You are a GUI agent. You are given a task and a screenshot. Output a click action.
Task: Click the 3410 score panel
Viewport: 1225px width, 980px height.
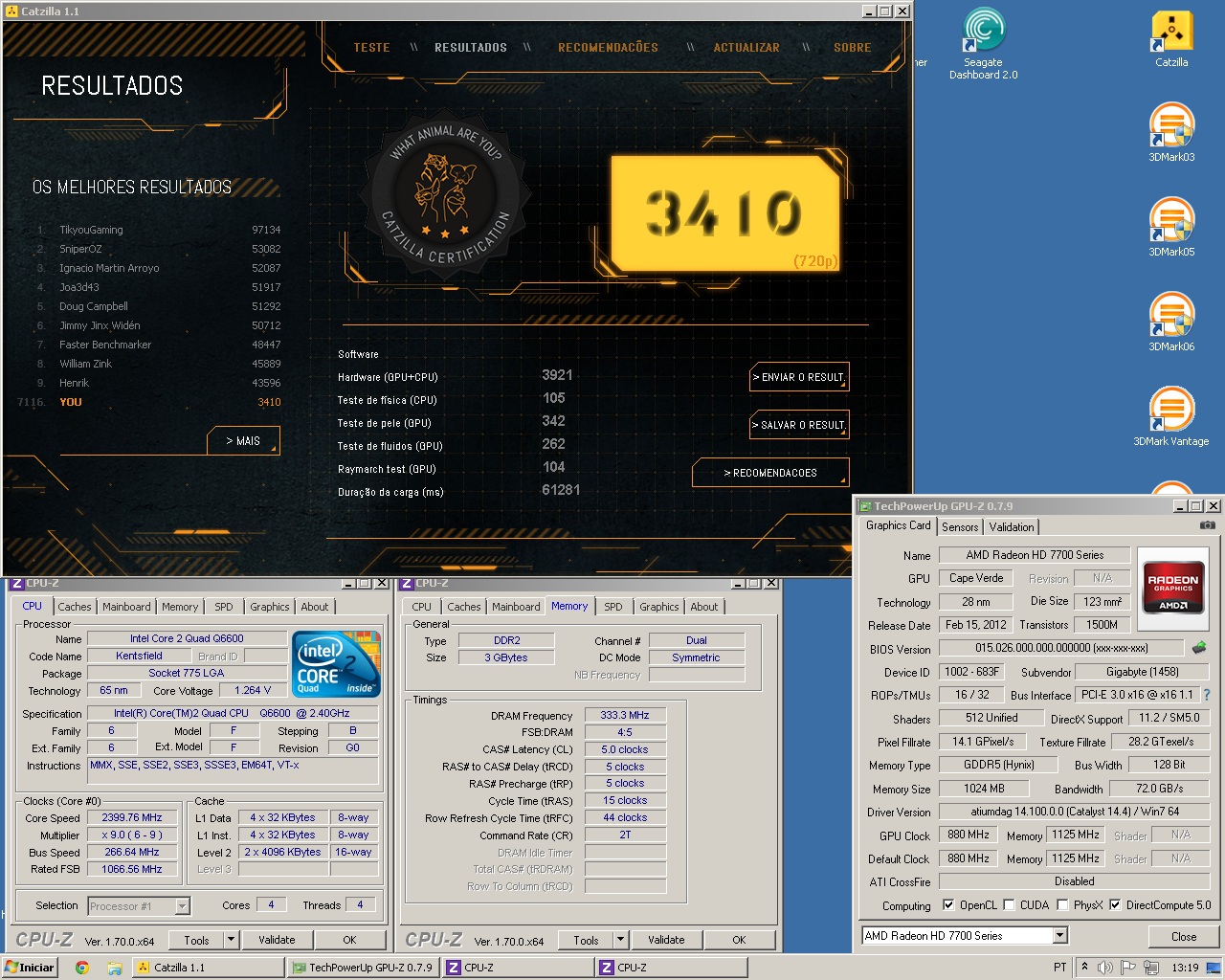click(724, 214)
